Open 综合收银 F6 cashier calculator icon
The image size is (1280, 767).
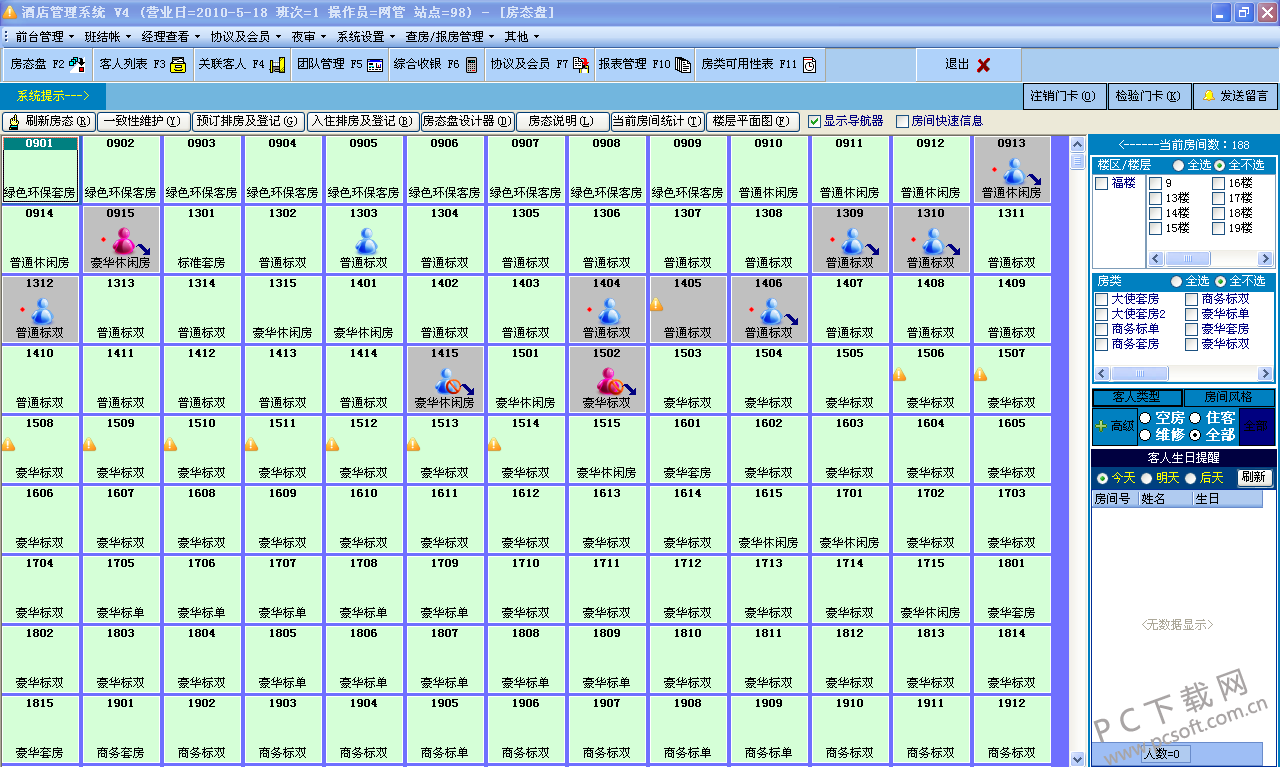point(471,65)
